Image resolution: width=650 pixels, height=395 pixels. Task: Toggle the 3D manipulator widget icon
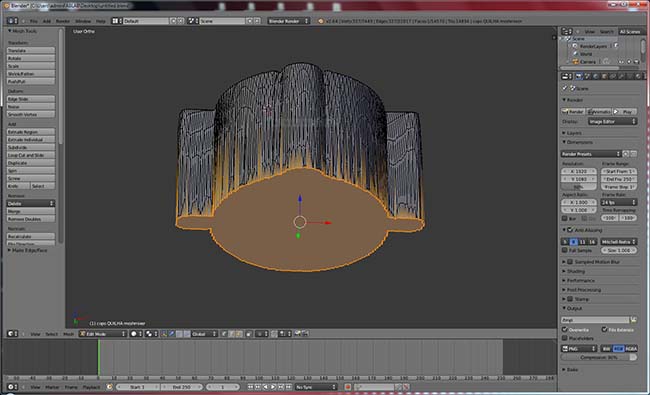tap(164, 334)
